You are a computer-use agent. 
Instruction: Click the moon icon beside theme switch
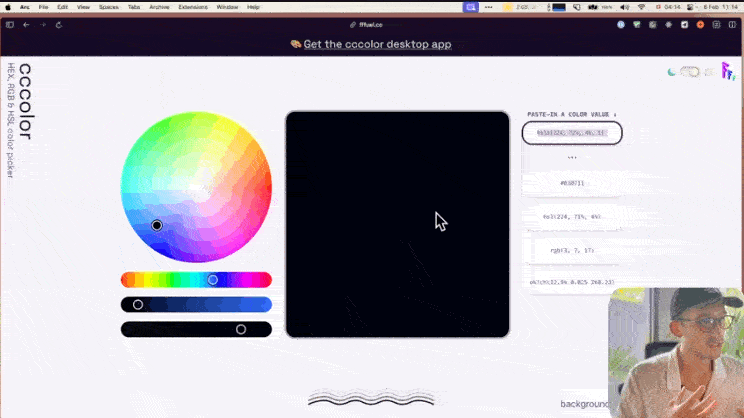point(672,72)
